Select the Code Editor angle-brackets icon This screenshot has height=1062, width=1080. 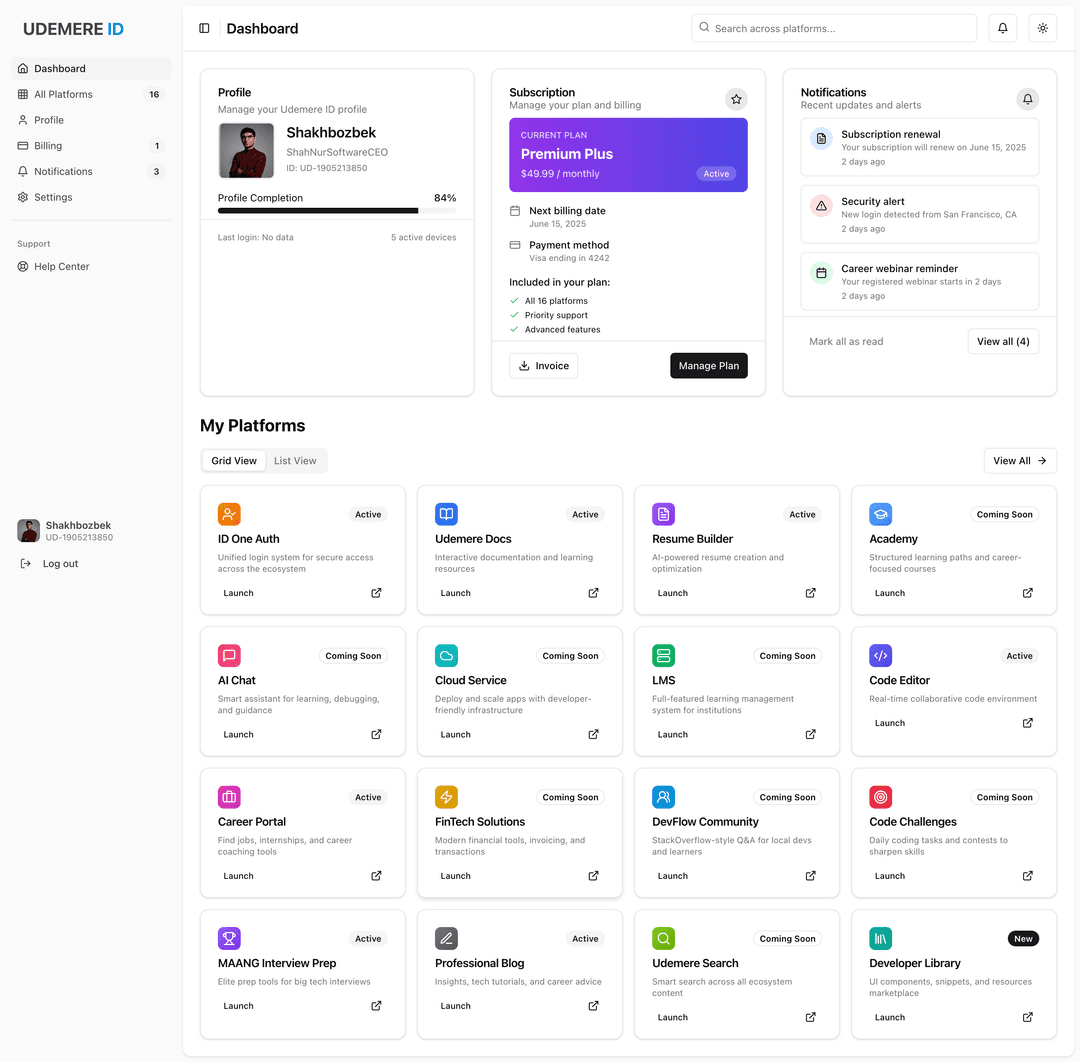(x=880, y=655)
